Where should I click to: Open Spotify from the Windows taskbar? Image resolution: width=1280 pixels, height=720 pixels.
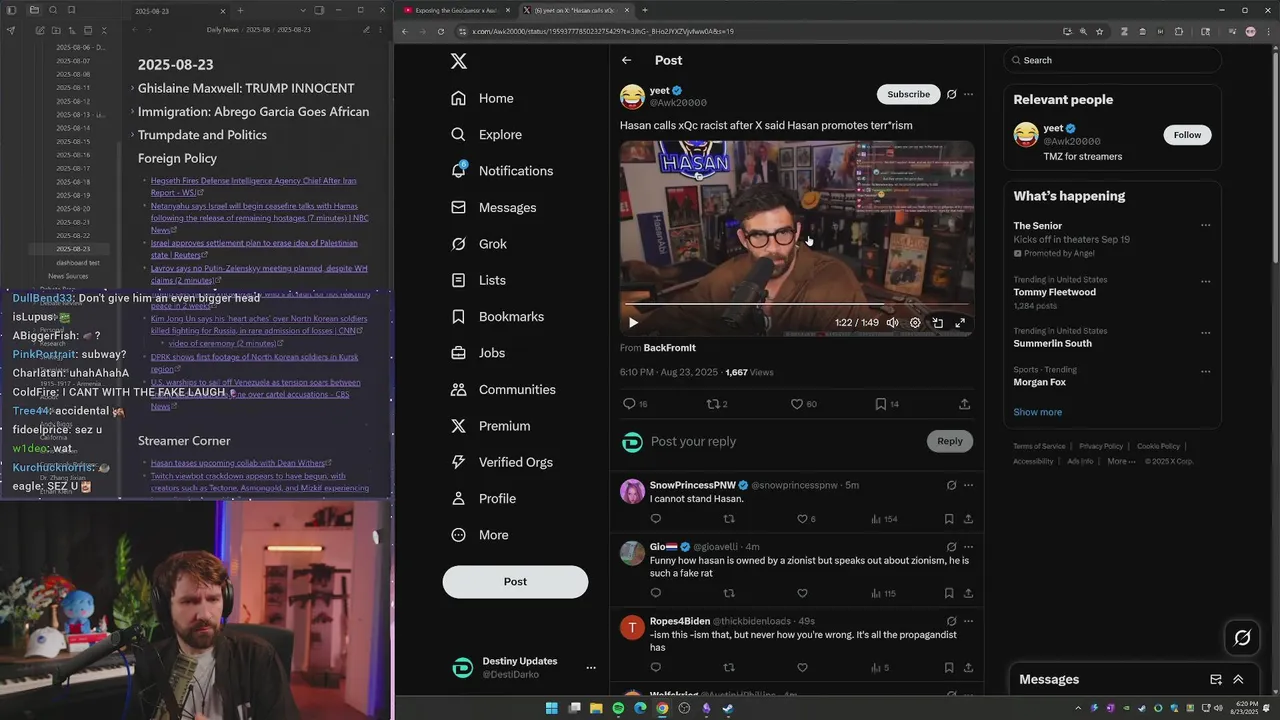(x=618, y=708)
